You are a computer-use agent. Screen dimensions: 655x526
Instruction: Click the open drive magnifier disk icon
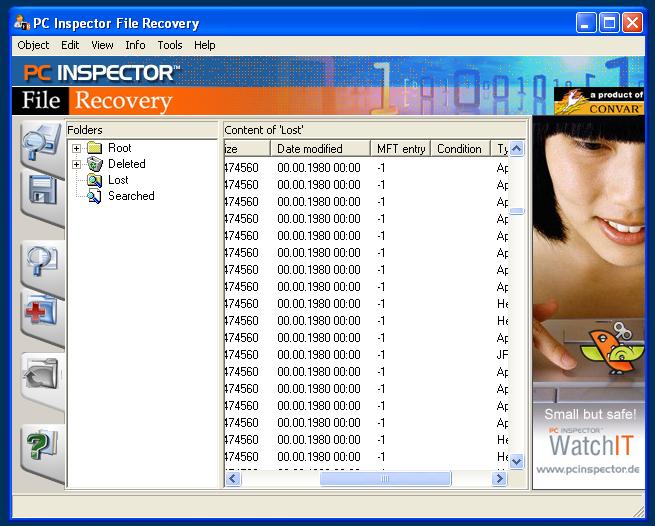[x=41, y=142]
